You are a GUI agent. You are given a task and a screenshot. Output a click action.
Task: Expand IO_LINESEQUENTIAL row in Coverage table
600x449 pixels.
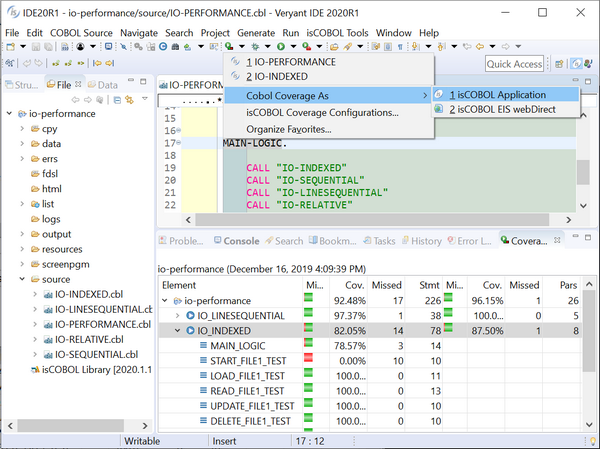178,315
